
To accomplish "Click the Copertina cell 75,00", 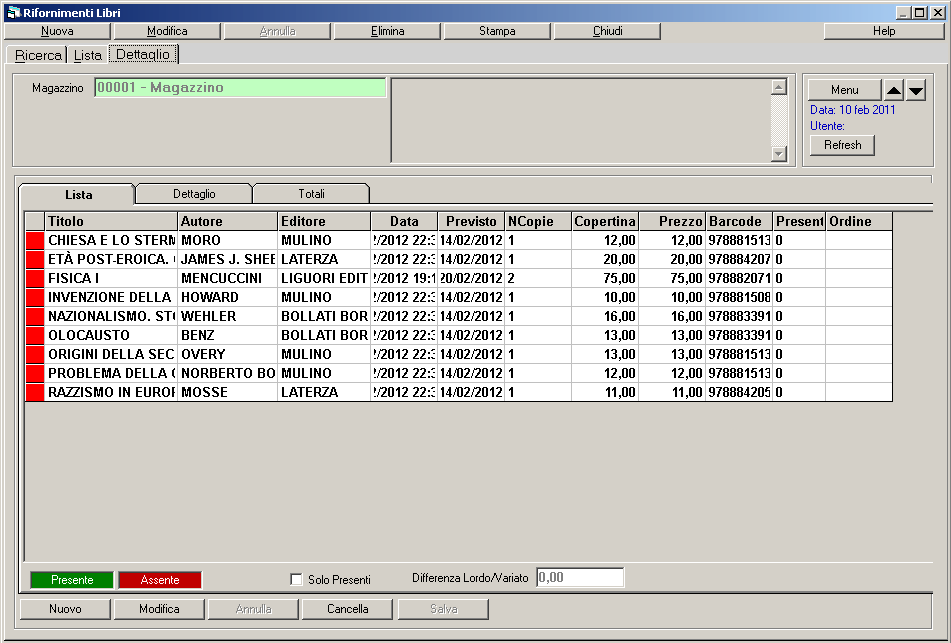I will (605, 278).
